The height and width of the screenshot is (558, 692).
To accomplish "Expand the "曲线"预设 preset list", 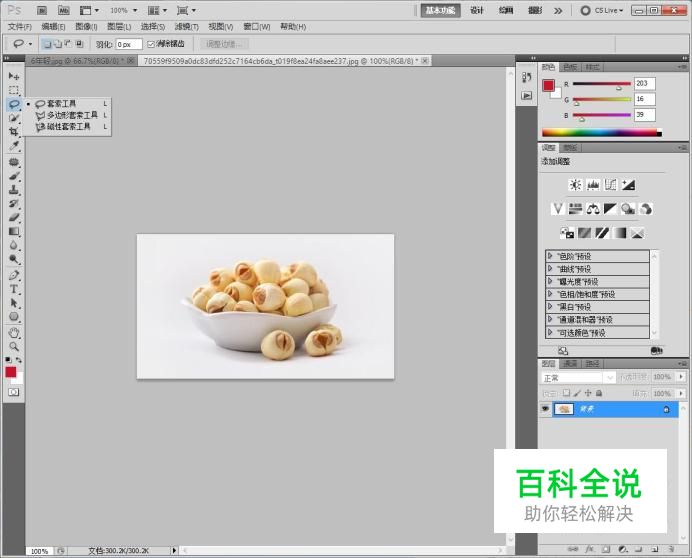I will click(x=551, y=269).
